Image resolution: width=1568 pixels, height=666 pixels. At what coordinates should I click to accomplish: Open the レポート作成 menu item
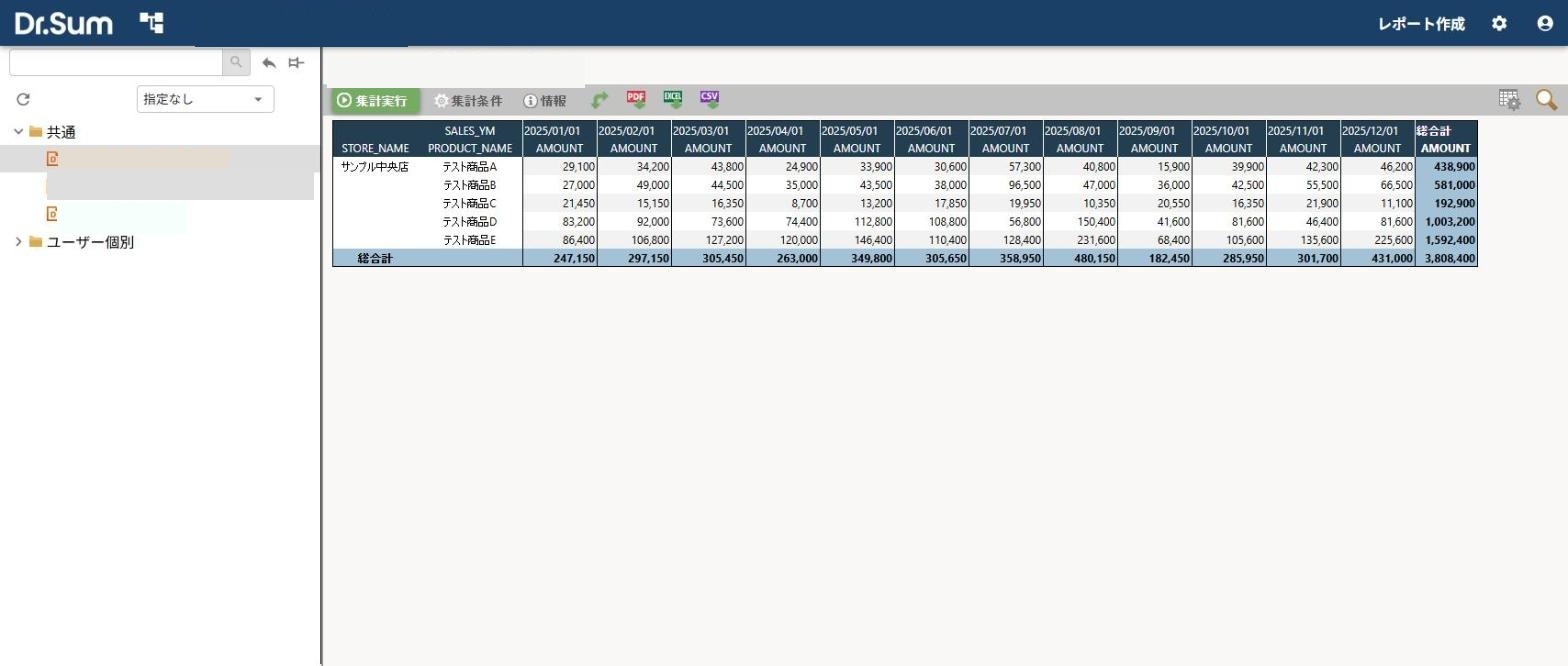coord(1421,24)
